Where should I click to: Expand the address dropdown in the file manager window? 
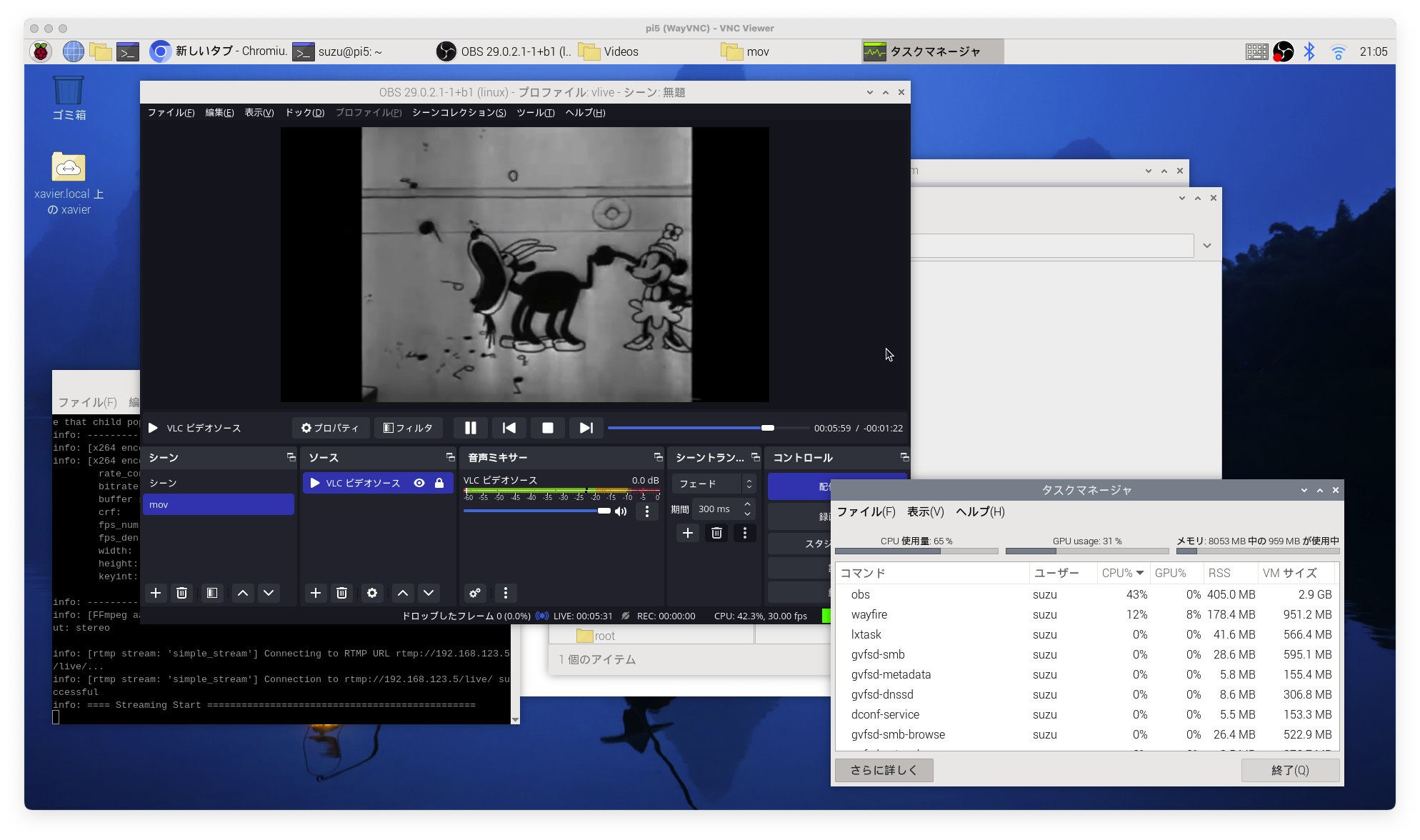click(x=1206, y=246)
